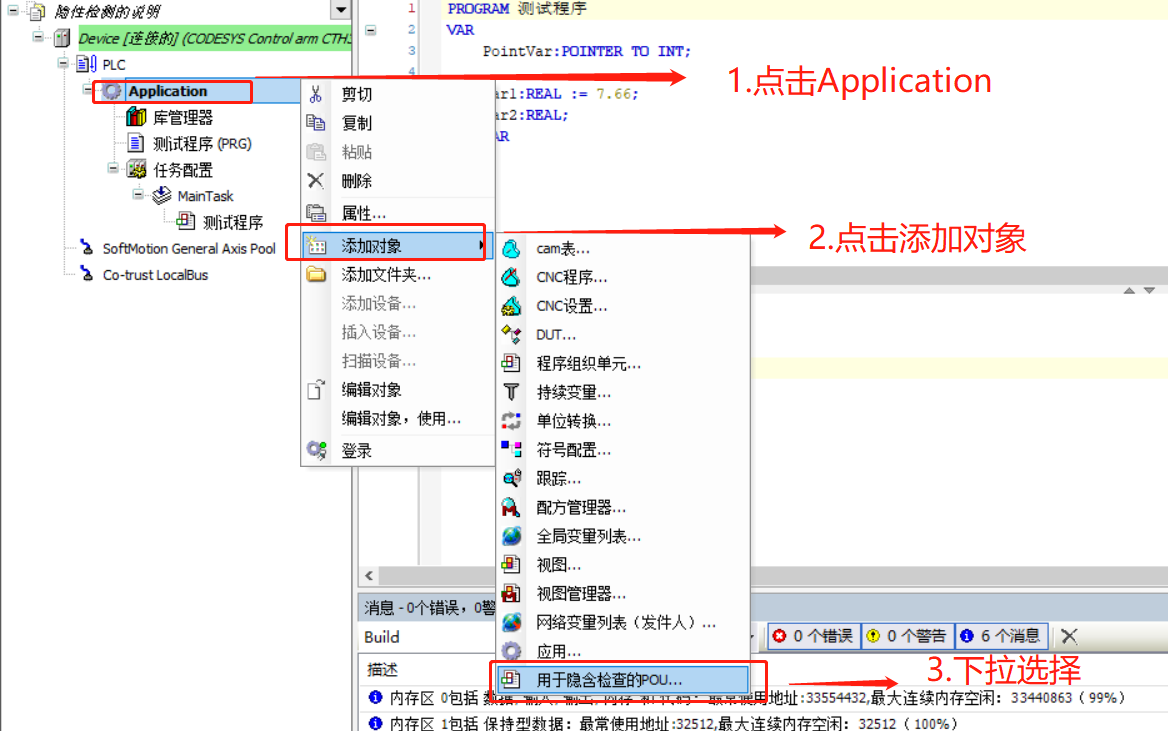The height and width of the screenshot is (731, 1168).
Task: Click the 符号配置 icon
Action: (x=511, y=449)
